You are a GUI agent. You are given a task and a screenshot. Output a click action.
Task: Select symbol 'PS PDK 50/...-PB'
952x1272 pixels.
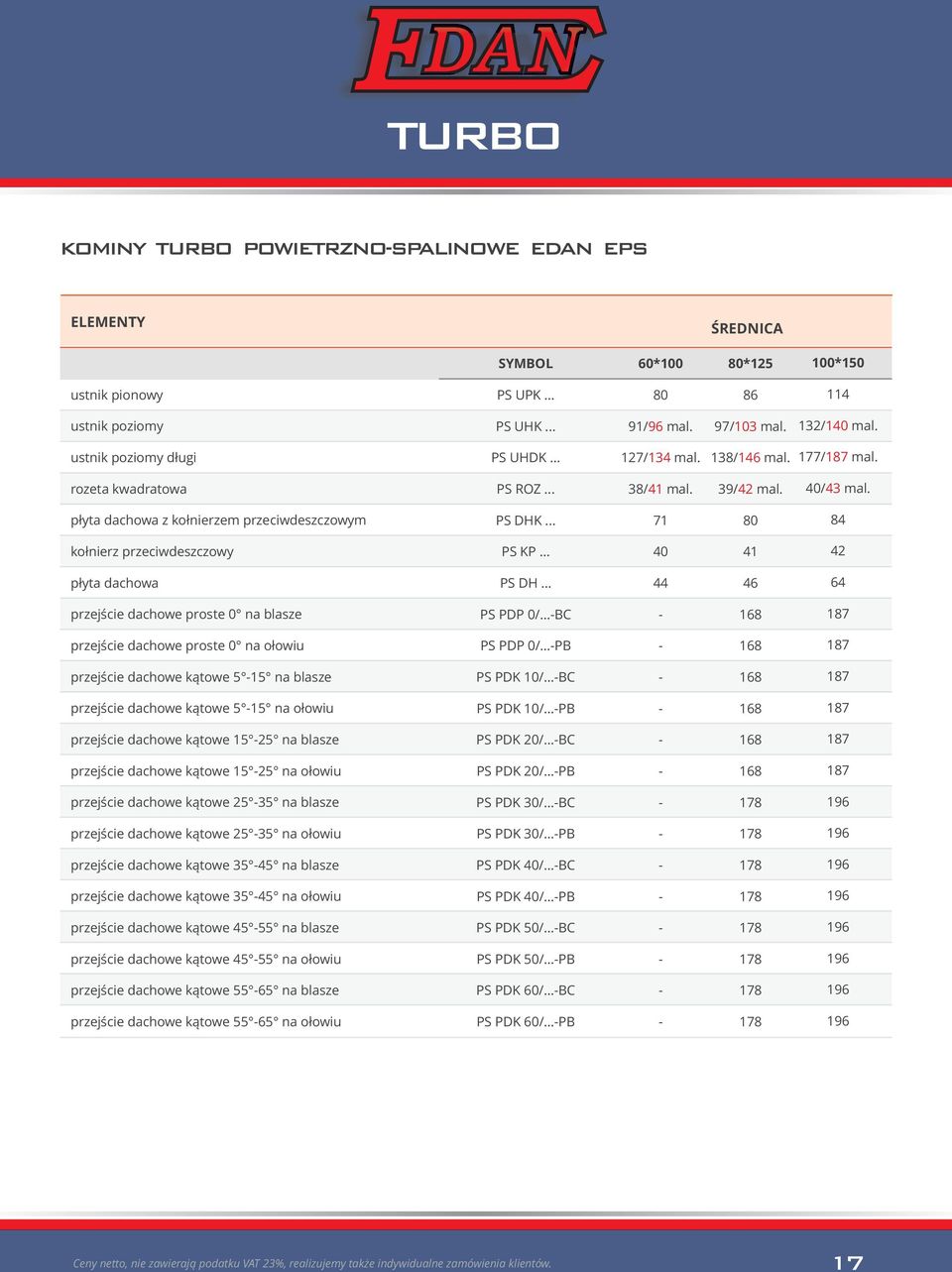[526, 960]
